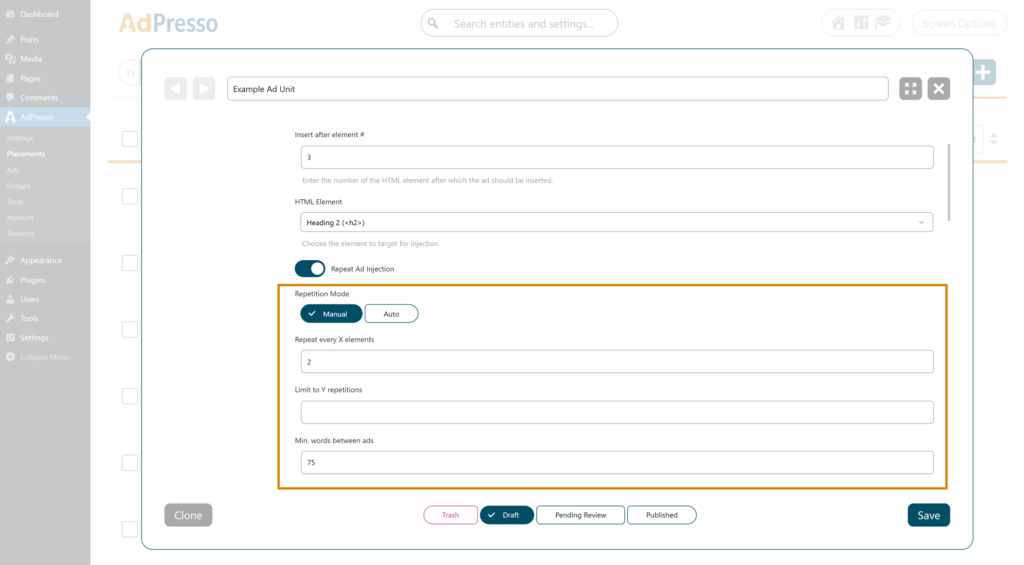Set status to Published
Screen dimensions: 1024x565
click(661, 515)
